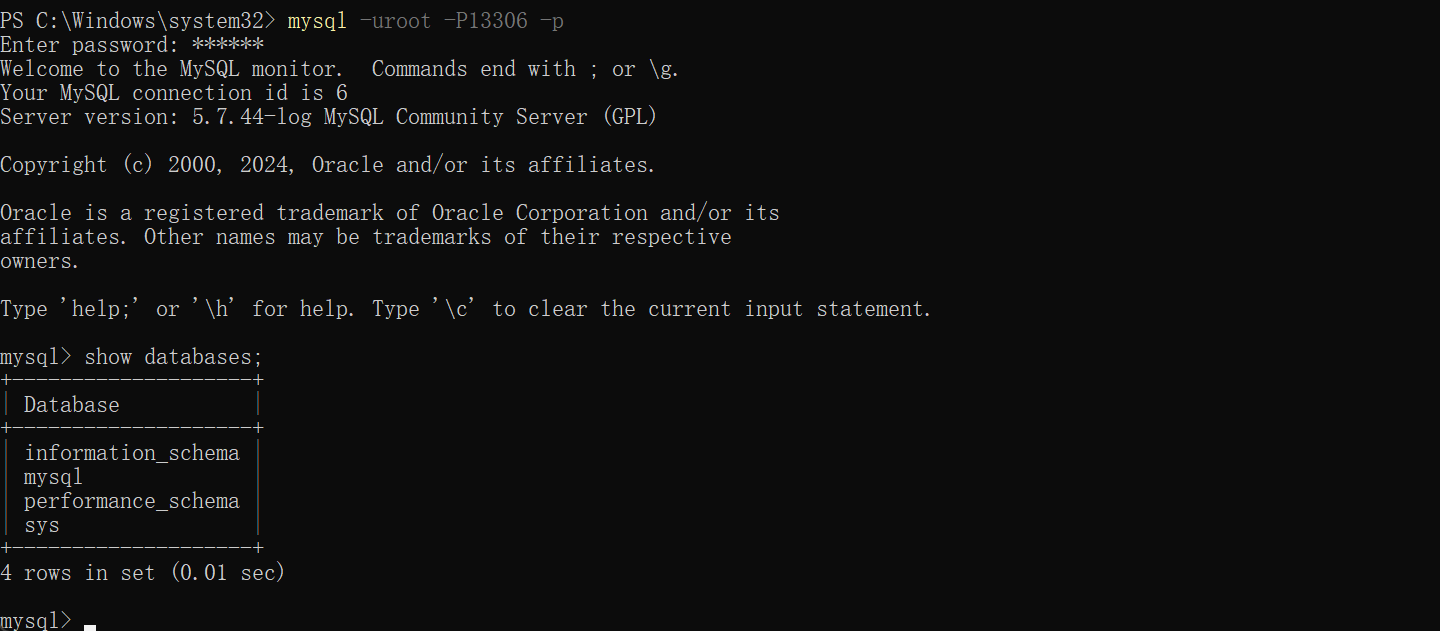The width and height of the screenshot is (1440, 631).
Task: Select the mysql row in the database table
Action: pos(54,477)
